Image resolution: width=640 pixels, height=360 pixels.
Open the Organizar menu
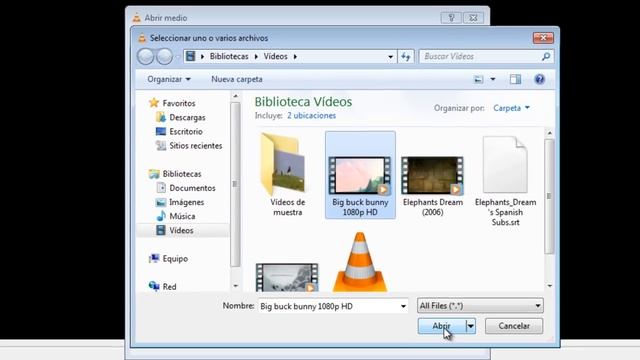click(x=169, y=79)
